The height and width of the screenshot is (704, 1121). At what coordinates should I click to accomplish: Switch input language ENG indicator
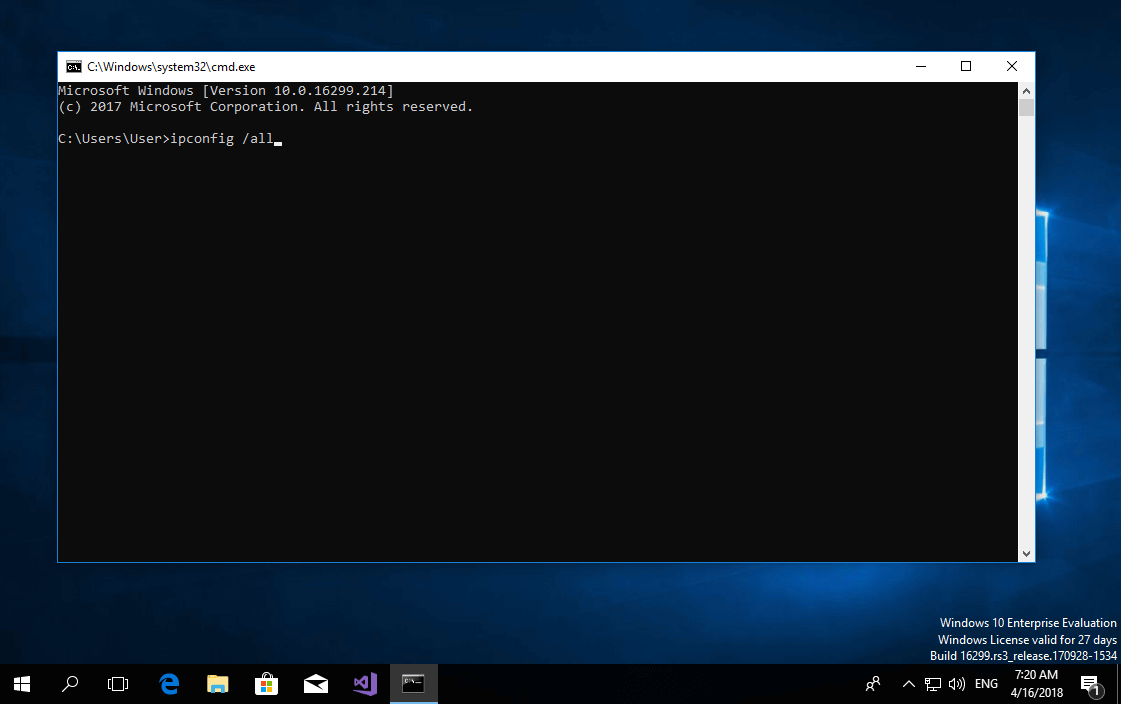(x=986, y=684)
